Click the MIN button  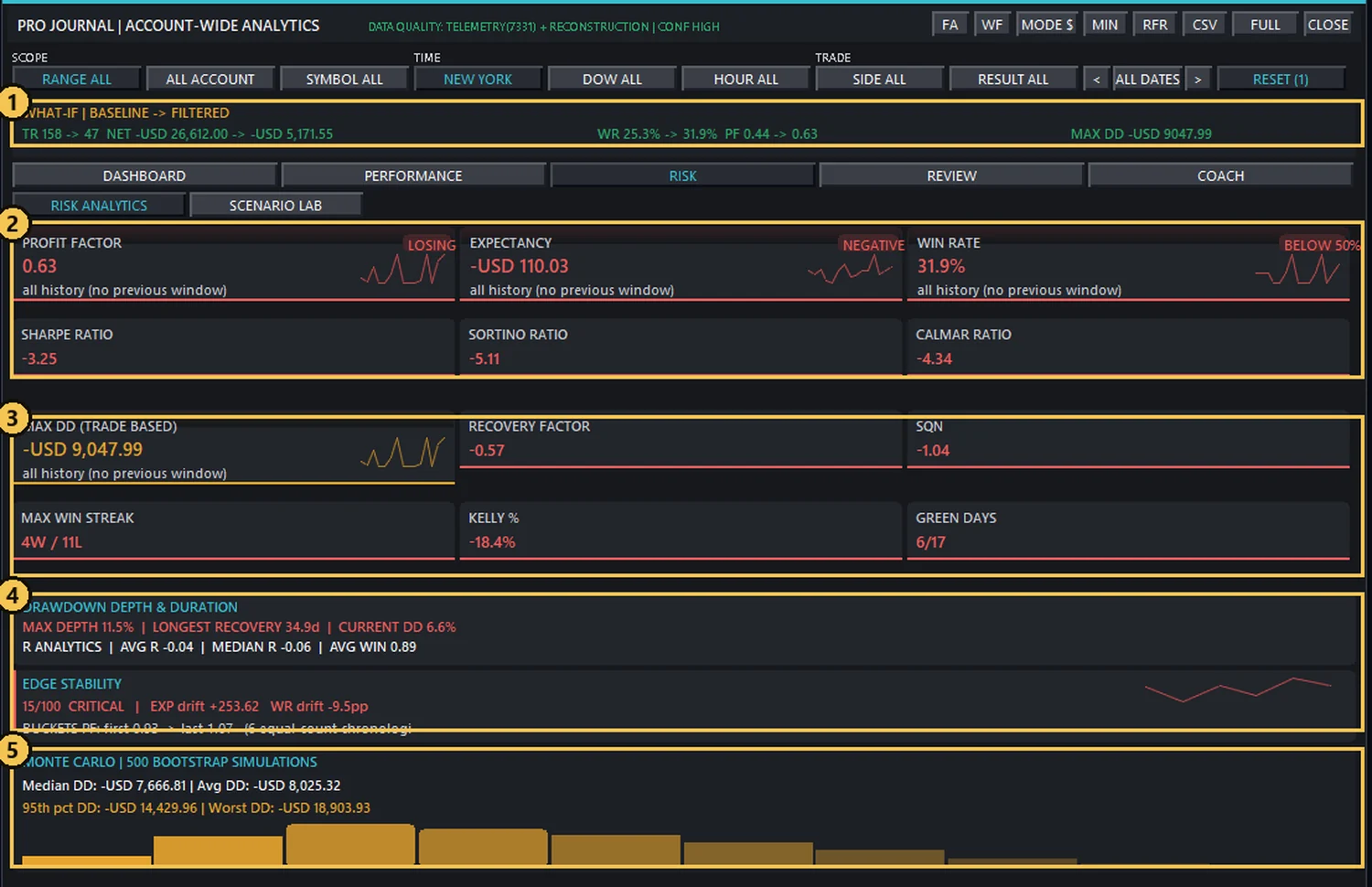(x=1105, y=25)
